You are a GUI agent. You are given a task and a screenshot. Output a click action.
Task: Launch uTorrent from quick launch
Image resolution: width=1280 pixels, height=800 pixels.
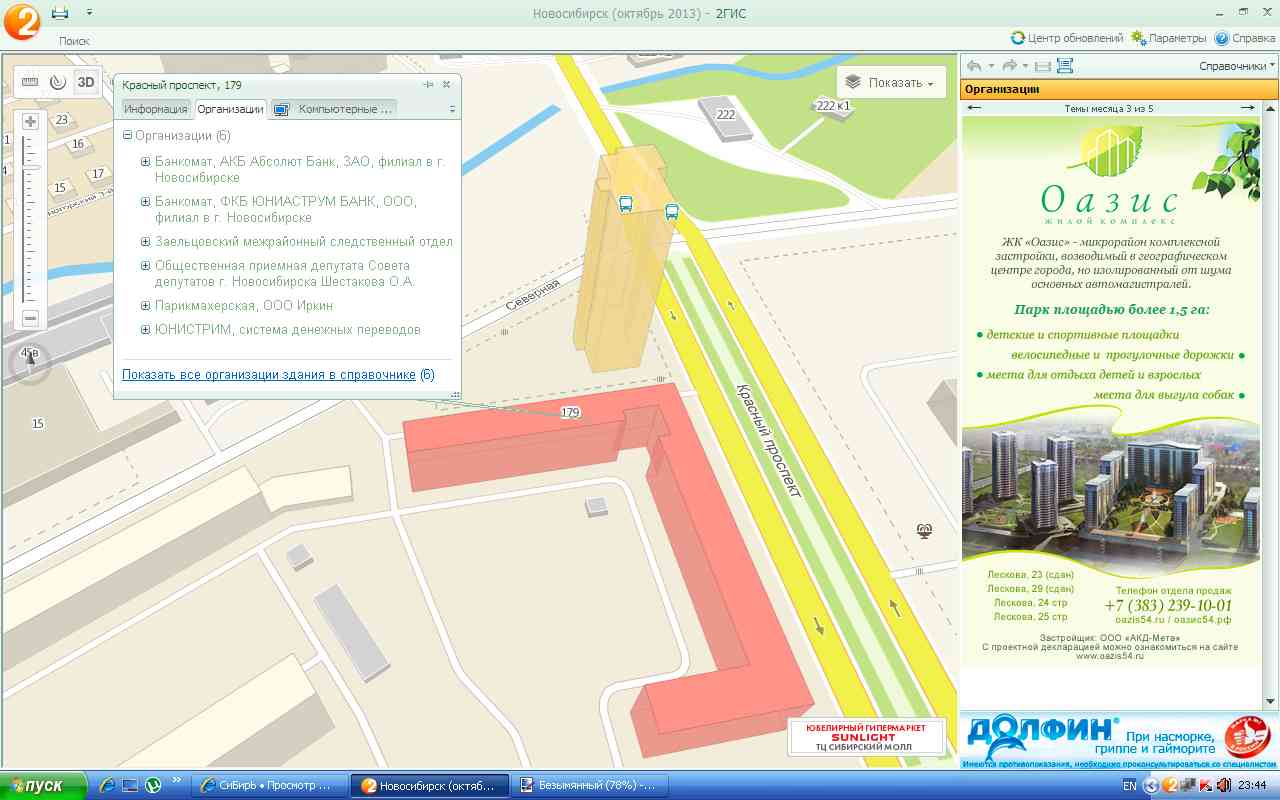tap(153, 785)
